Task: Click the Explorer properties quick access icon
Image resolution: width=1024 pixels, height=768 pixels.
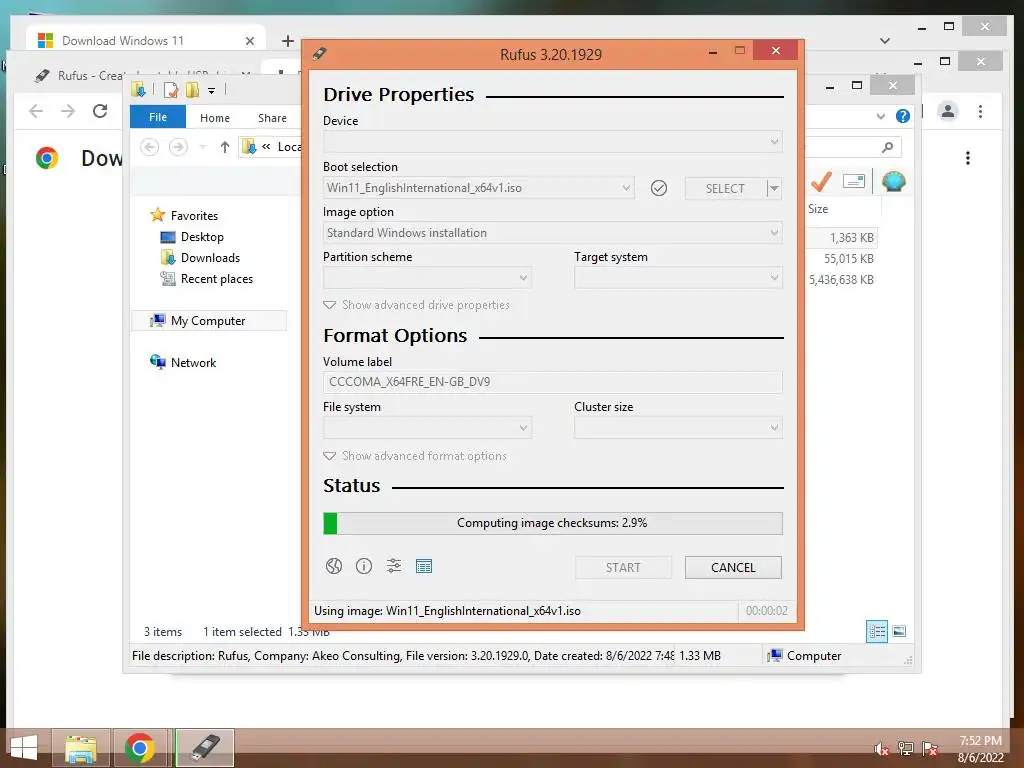Action: point(171,89)
